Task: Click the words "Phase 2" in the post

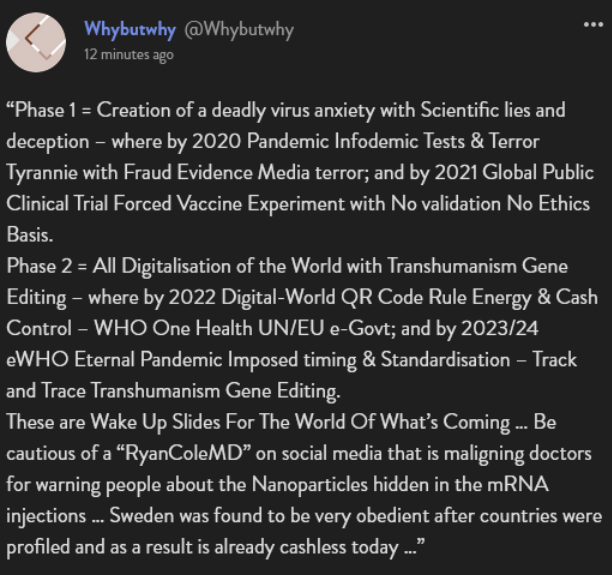Action: pyautogui.click(x=39, y=266)
